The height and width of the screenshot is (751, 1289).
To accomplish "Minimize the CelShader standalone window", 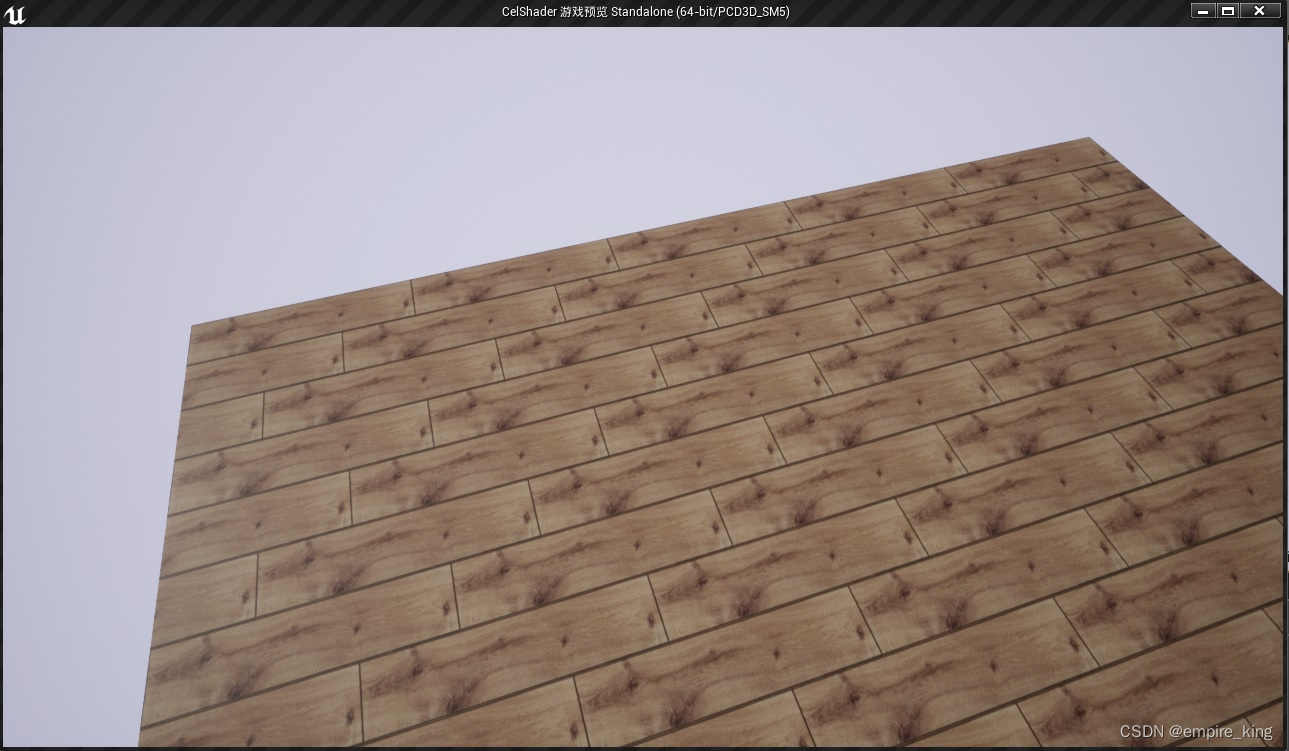I will [x=1203, y=11].
